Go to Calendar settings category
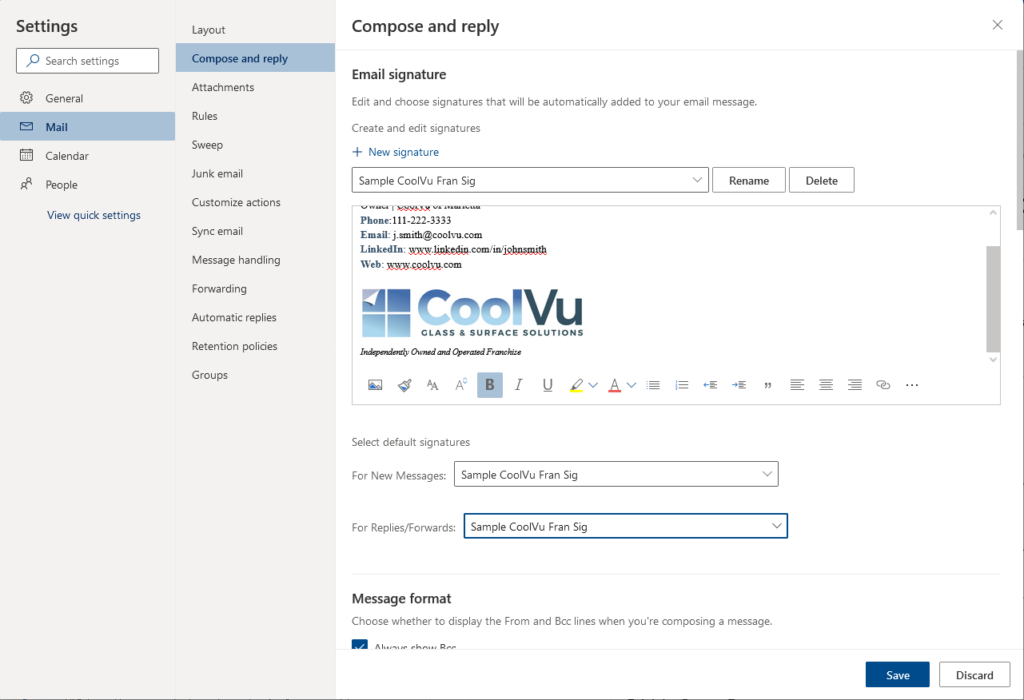The width and height of the screenshot is (1024, 700). (67, 156)
